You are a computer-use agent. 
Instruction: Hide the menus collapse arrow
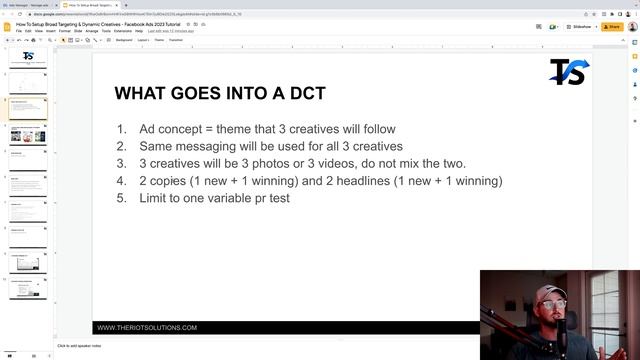pos(623,40)
